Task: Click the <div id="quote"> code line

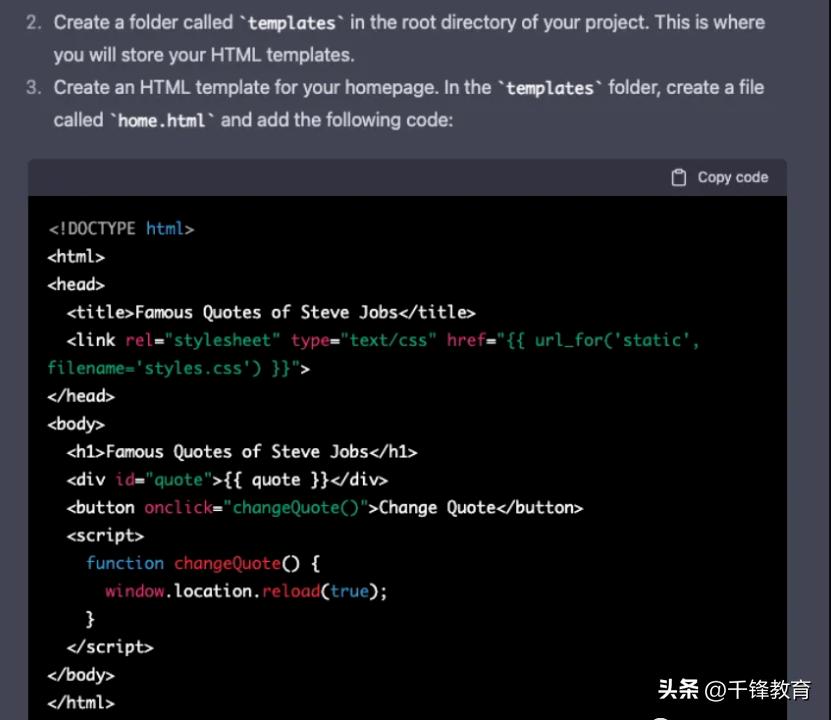Action: tap(227, 480)
